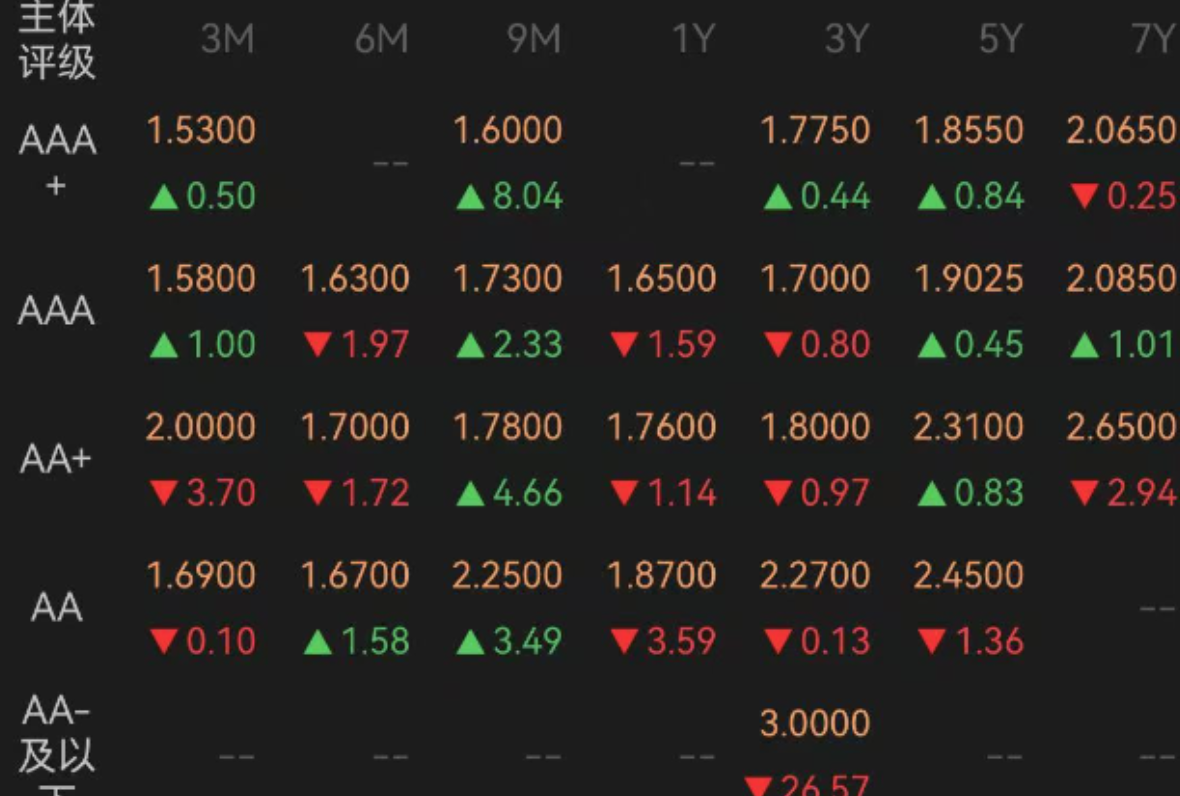Click the red down arrow beside 3.59
Viewport: 1180px width, 796px height.
[625, 641]
